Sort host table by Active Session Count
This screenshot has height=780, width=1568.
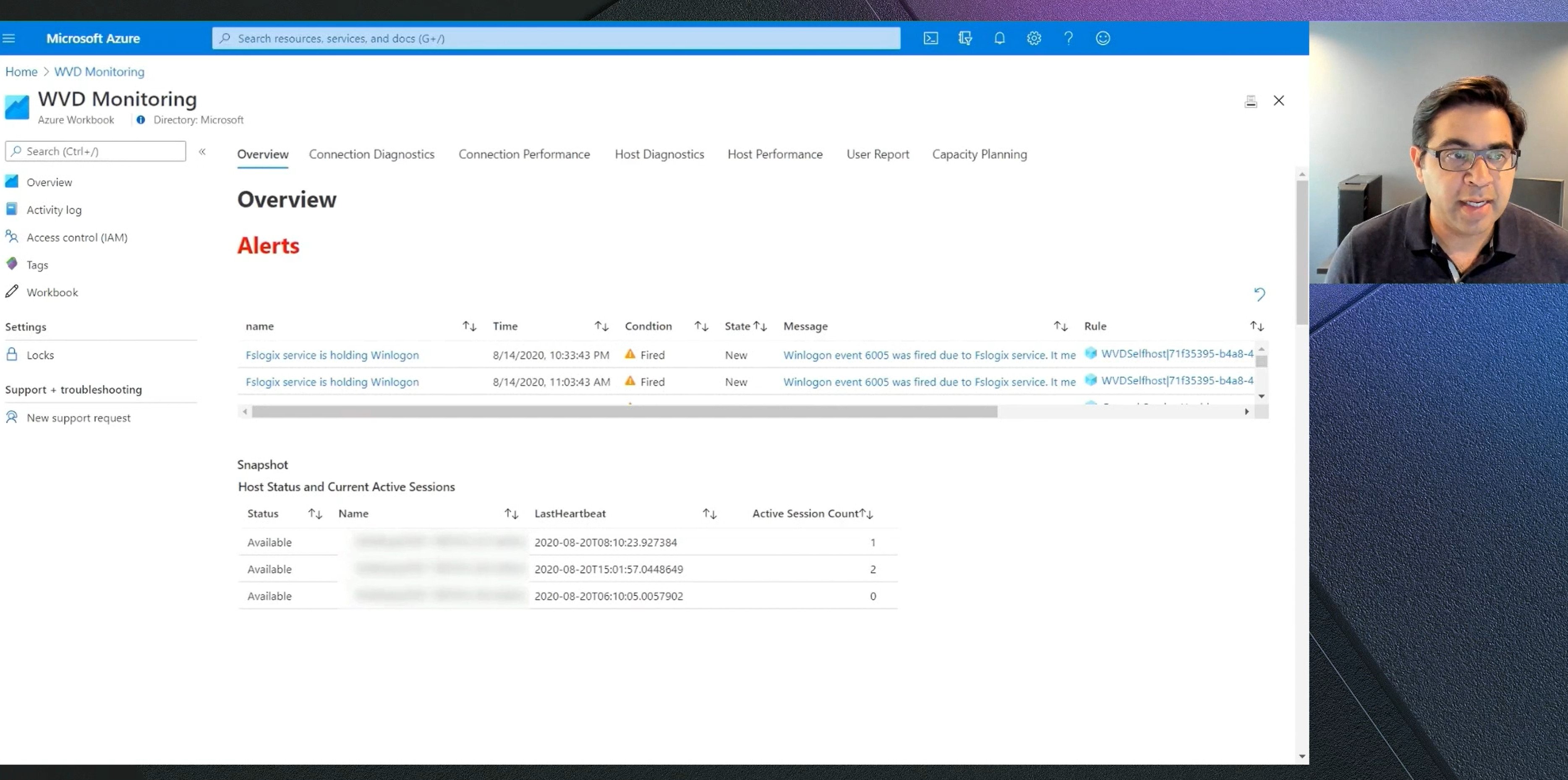tap(866, 514)
